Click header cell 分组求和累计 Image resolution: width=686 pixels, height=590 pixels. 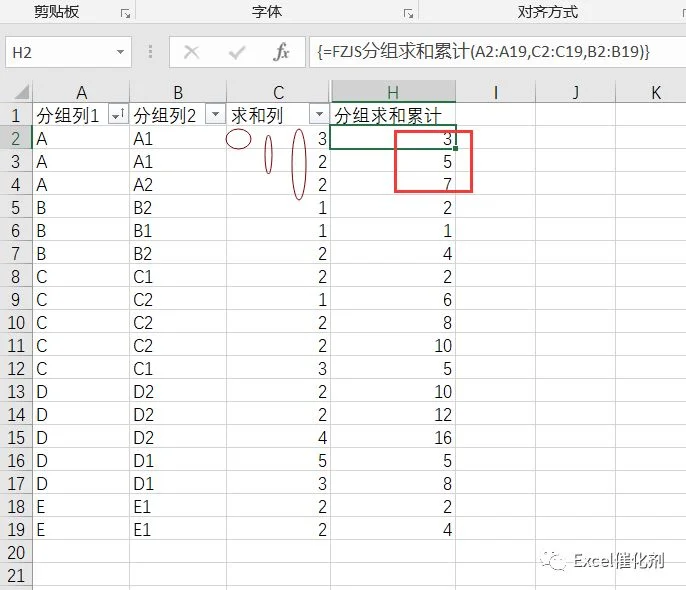pos(393,115)
